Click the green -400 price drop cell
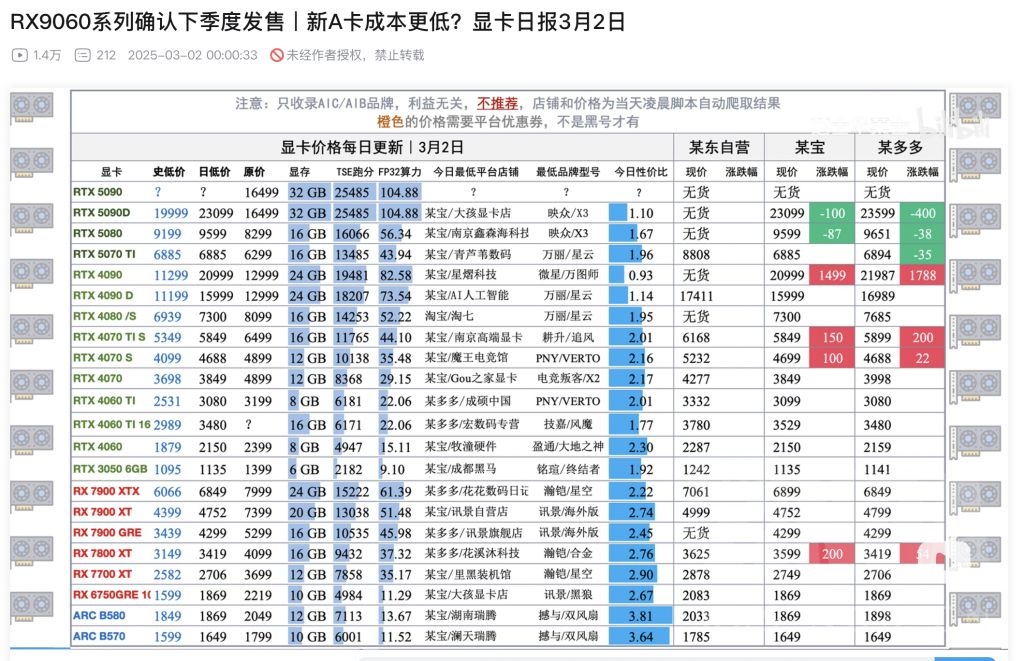Screen dimensions: 1024x661 (x=921, y=212)
